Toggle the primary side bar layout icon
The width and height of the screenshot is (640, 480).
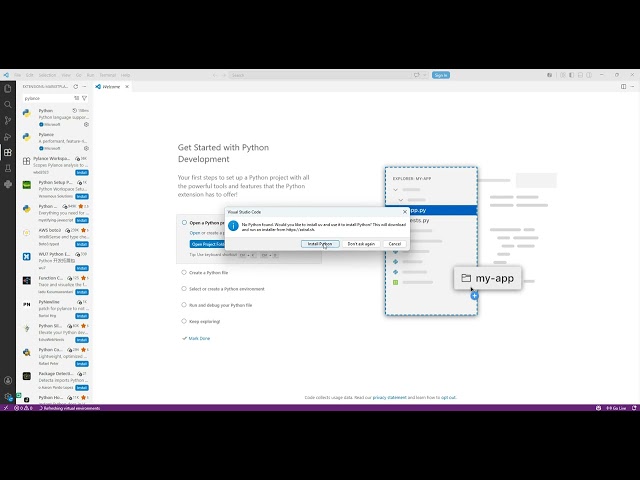571,75
